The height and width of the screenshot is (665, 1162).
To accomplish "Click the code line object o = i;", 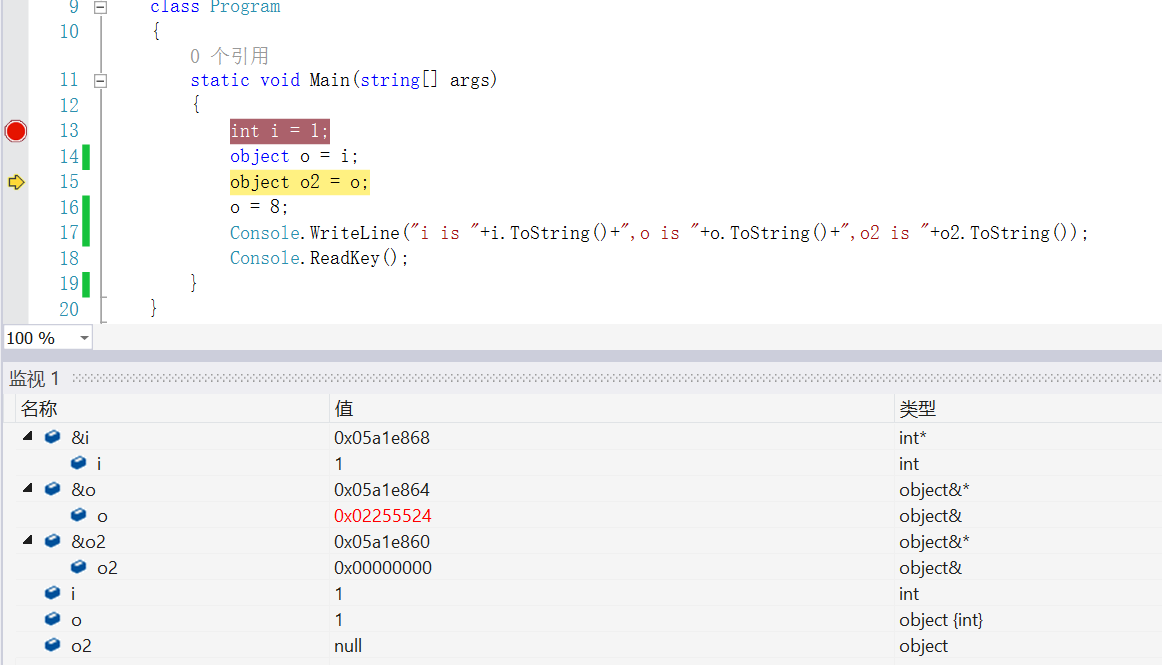I will (293, 156).
